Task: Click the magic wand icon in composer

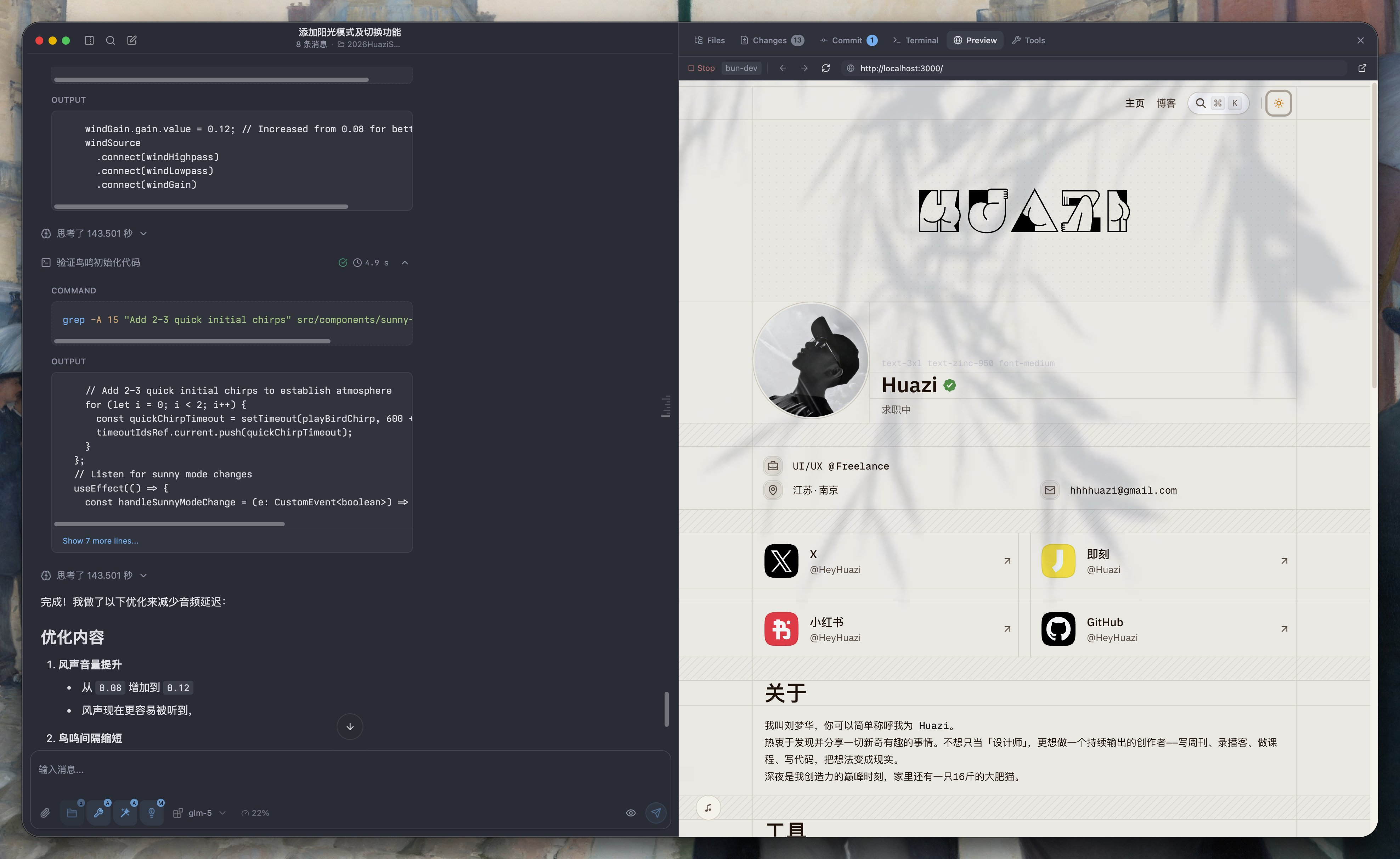Action: click(125, 813)
